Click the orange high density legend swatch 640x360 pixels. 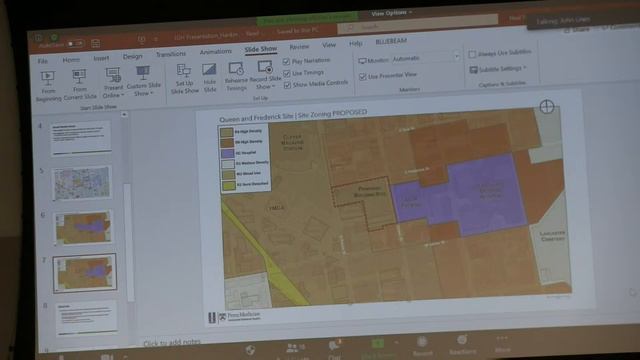pyautogui.click(x=227, y=142)
